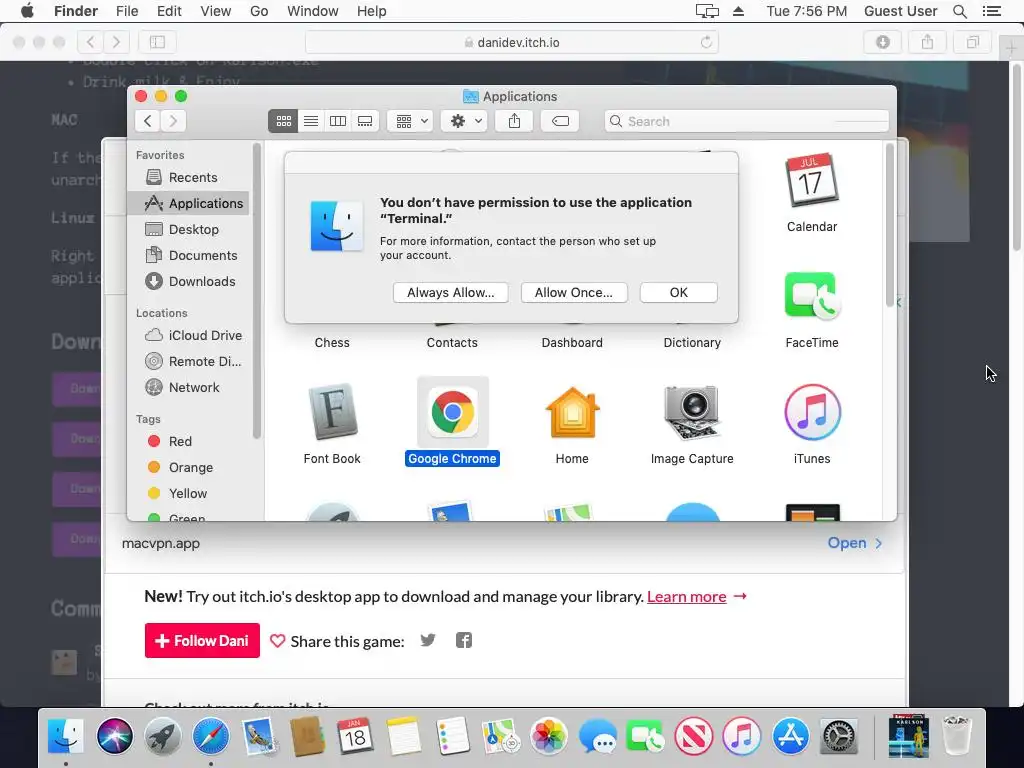Open Safari from the Dock
This screenshot has height=768, width=1024.
(211, 736)
